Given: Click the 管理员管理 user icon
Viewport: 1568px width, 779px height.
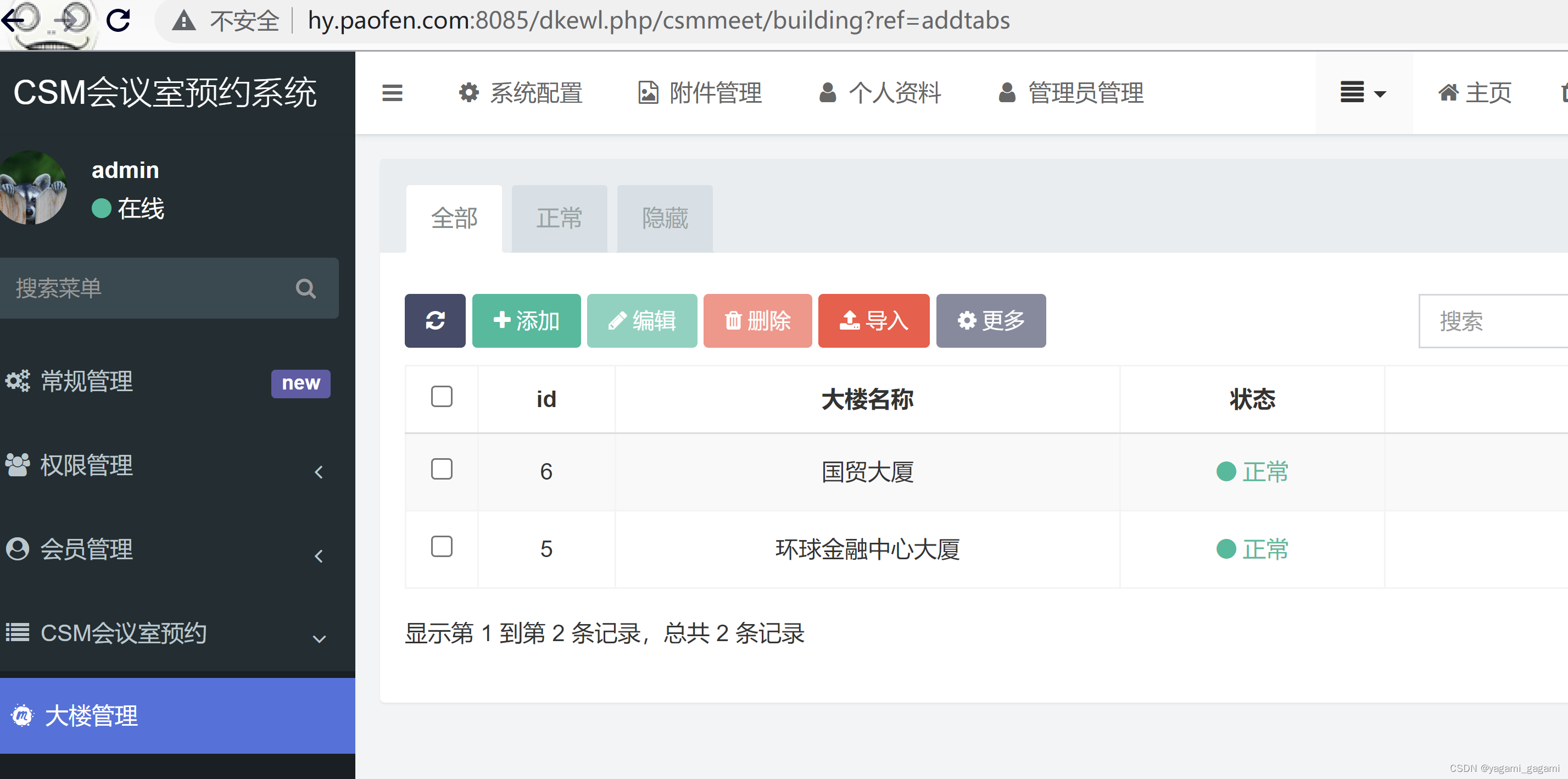Looking at the screenshot, I should click(x=1007, y=93).
